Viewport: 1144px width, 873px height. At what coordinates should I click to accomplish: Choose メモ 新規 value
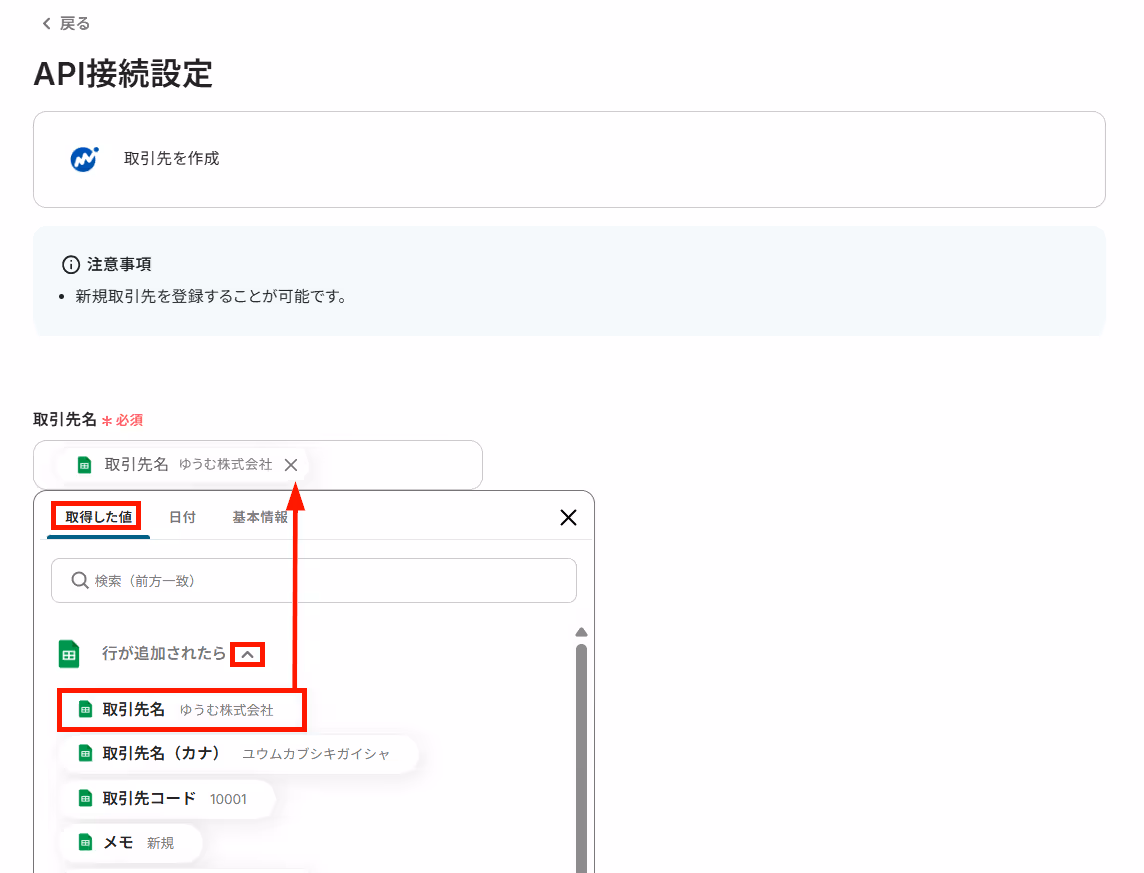pos(130,843)
